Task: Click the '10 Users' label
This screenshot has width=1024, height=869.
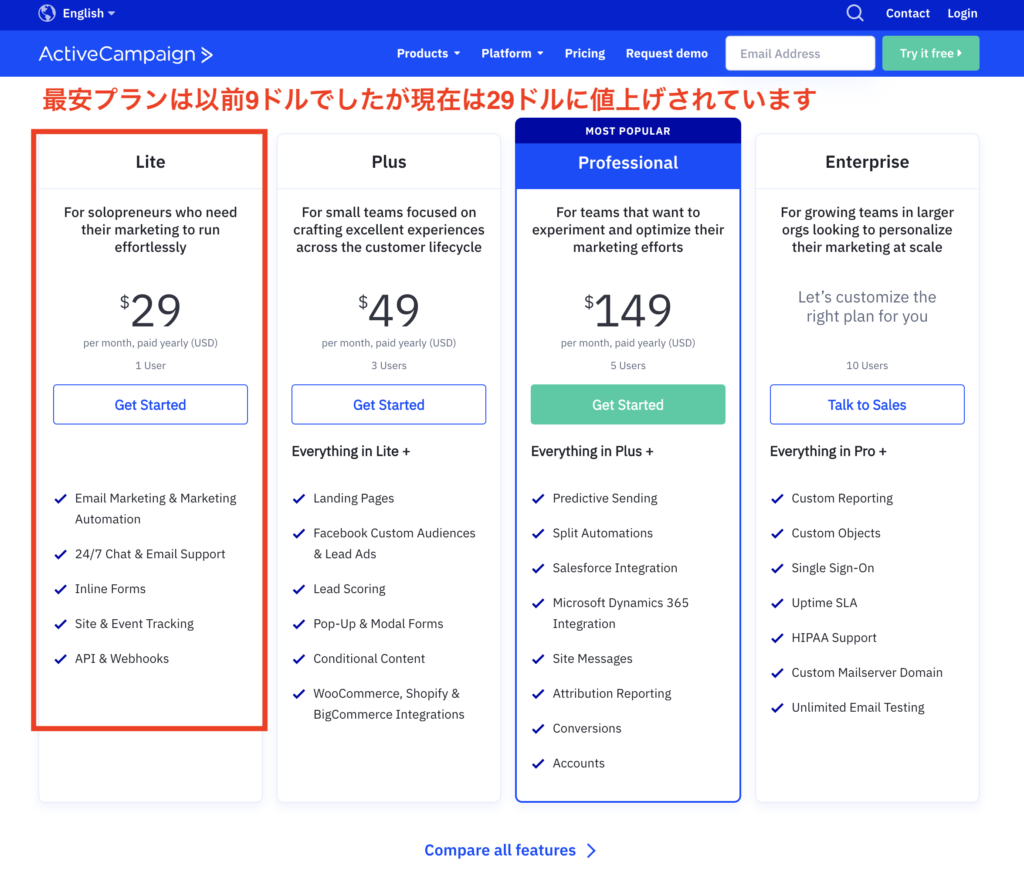Action: [867, 366]
